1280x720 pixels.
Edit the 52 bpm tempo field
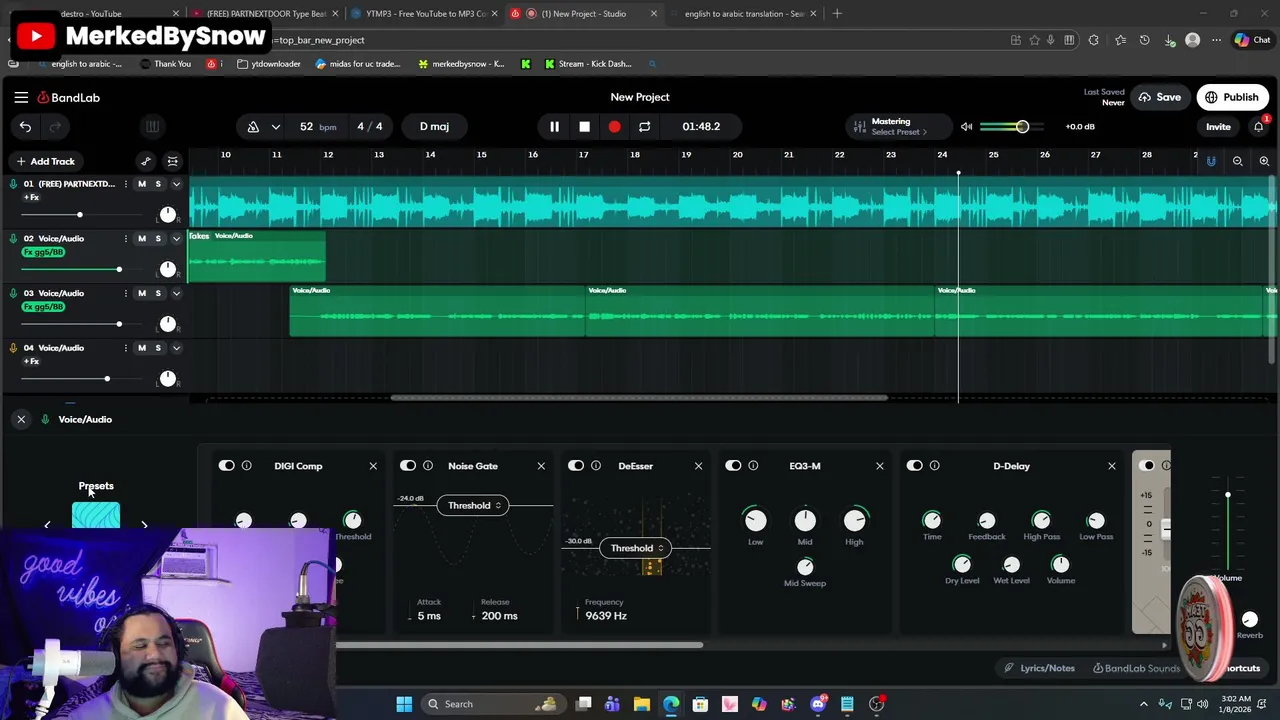point(317,127)
